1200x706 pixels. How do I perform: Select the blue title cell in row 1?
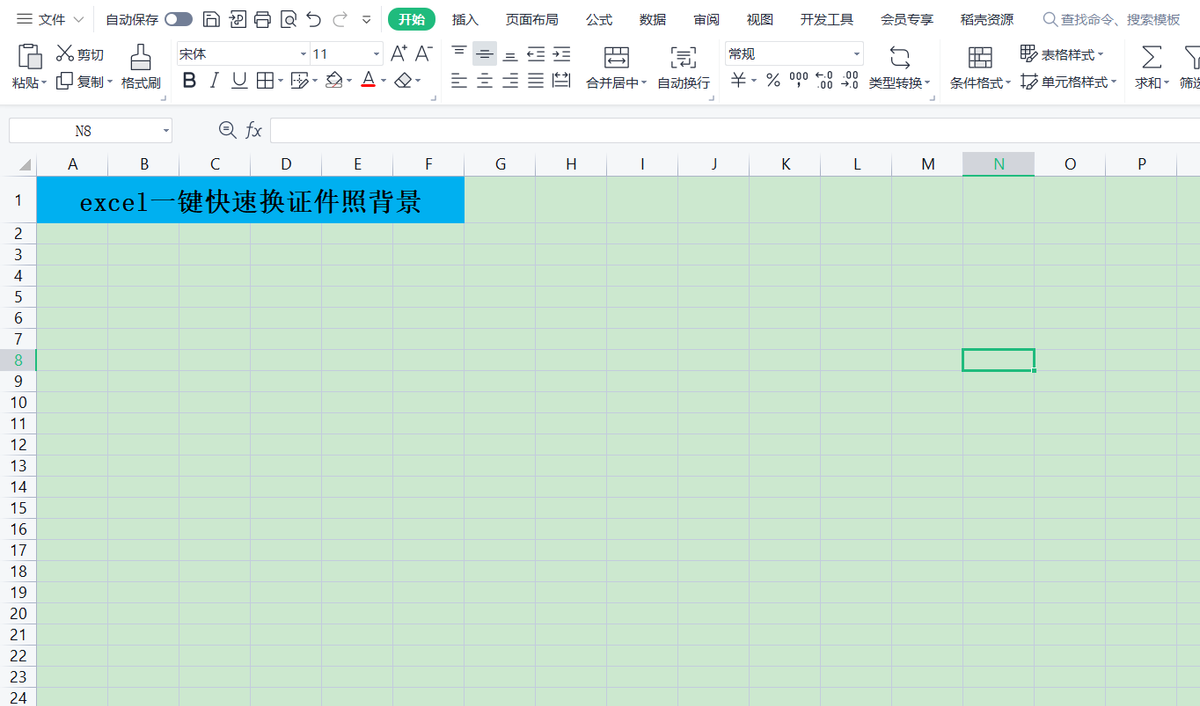[x=250, y=200]
